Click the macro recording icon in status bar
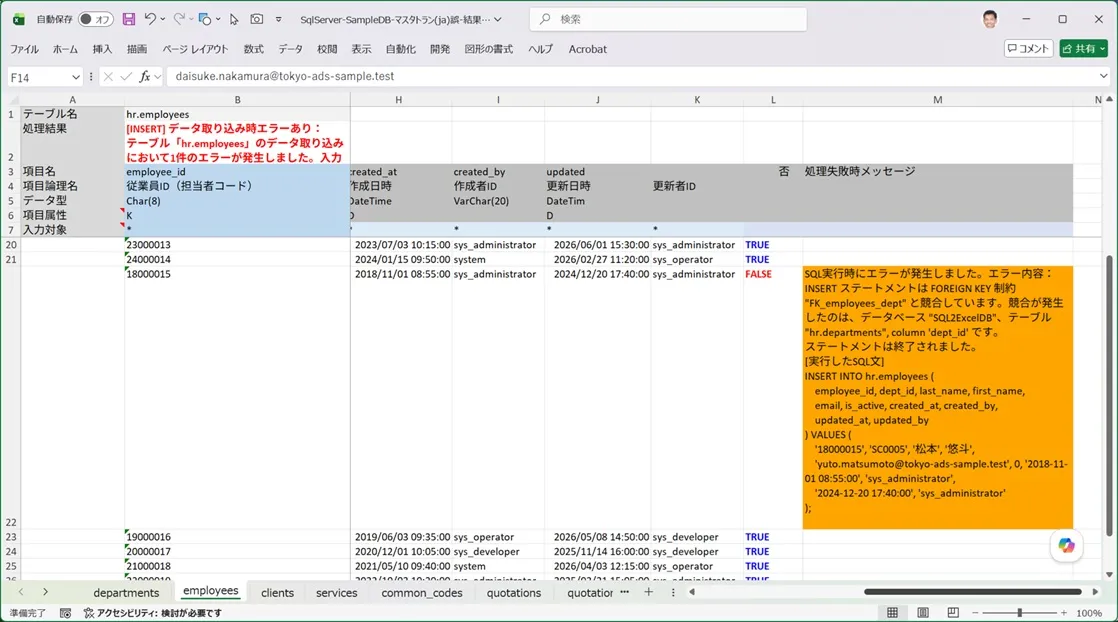Viewport: 1118px width, 622px height. (65, 613)
